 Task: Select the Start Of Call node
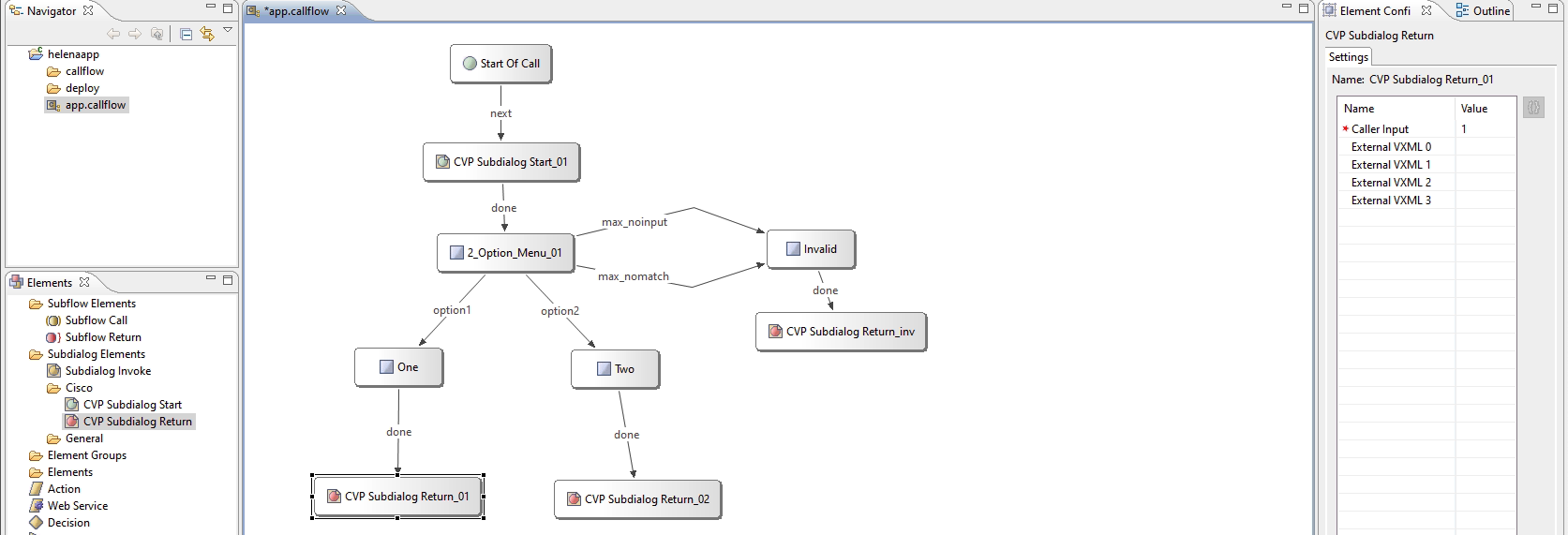pos(501,64)
